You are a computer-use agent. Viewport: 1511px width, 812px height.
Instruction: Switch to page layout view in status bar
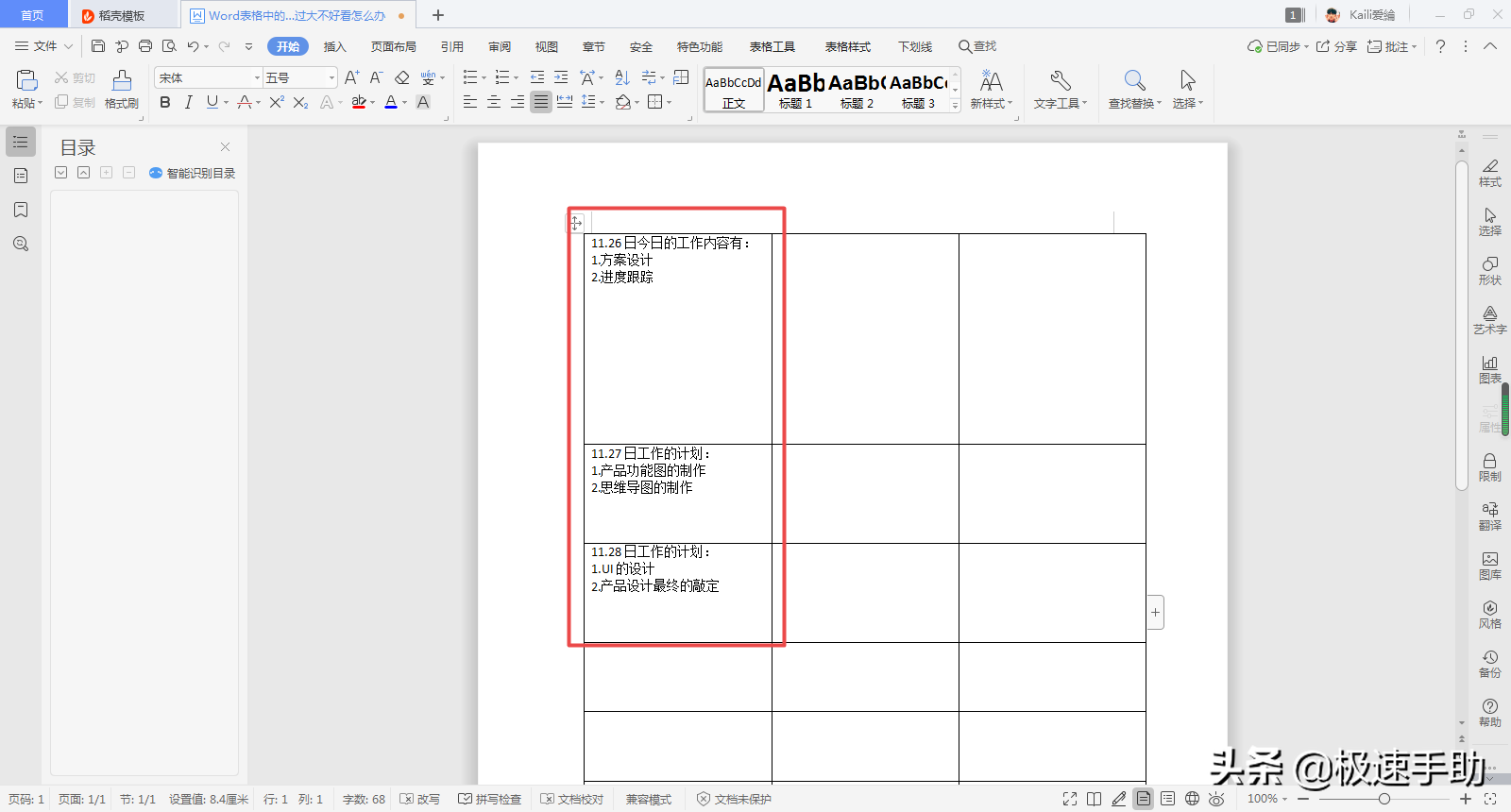click(x=1144, y=799)
